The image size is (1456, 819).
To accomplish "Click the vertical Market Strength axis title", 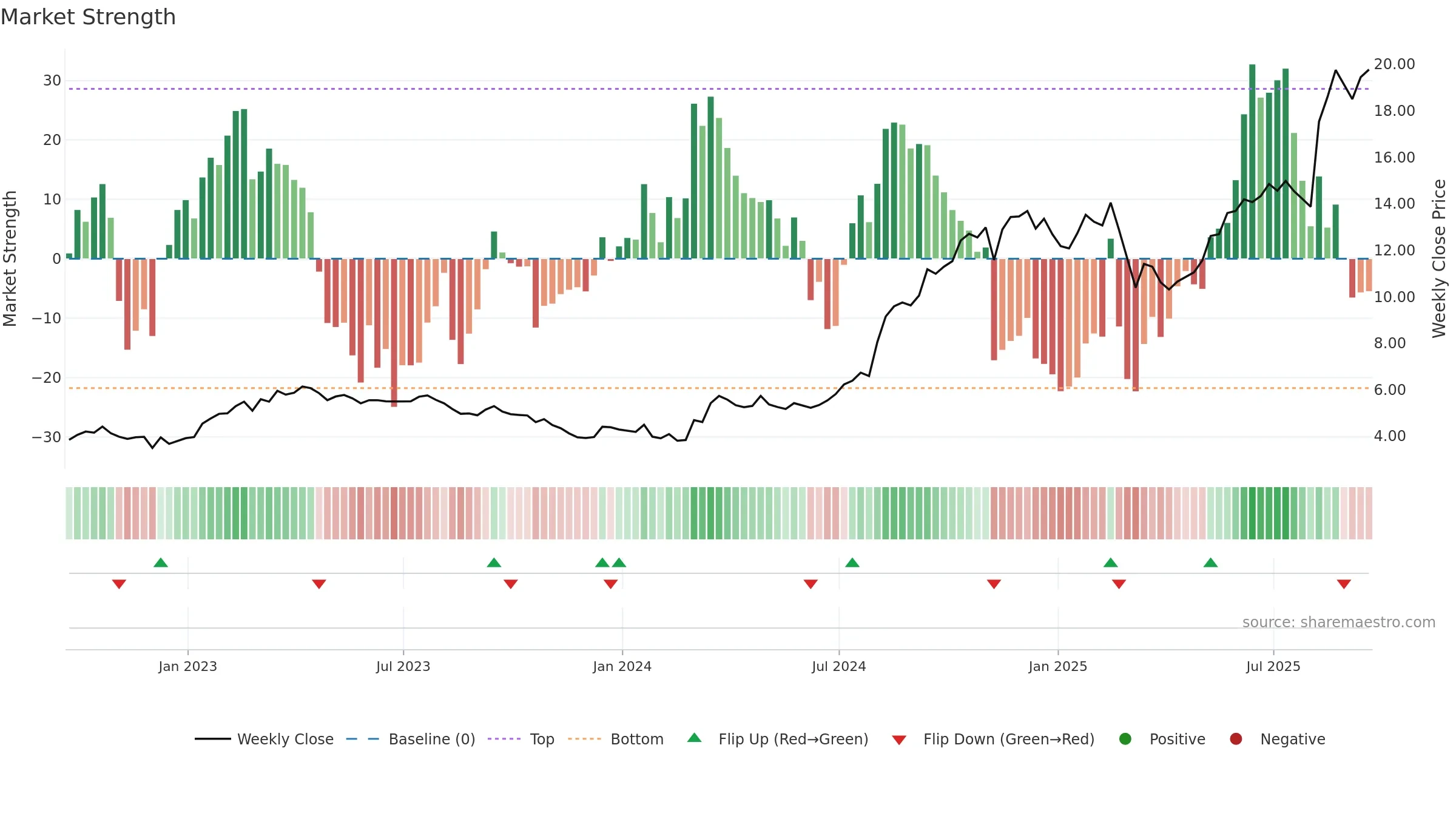I will coord(10,258).
